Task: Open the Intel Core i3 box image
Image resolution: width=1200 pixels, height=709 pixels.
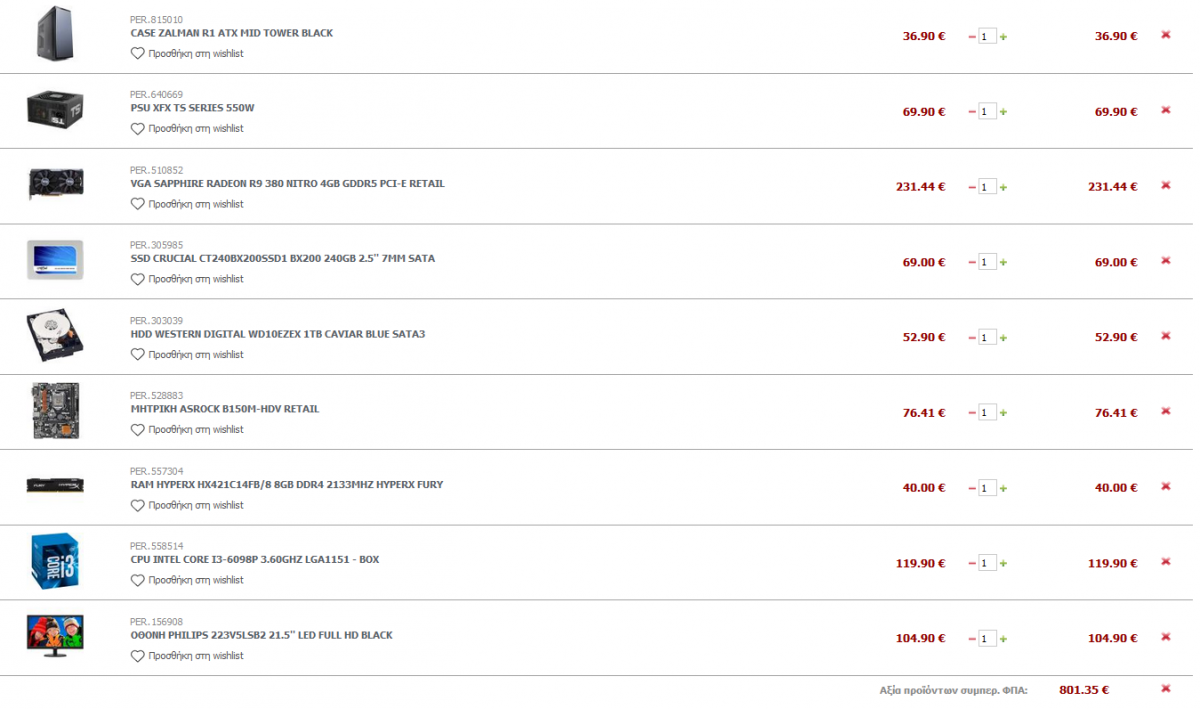Action: [x=54, y=561]
